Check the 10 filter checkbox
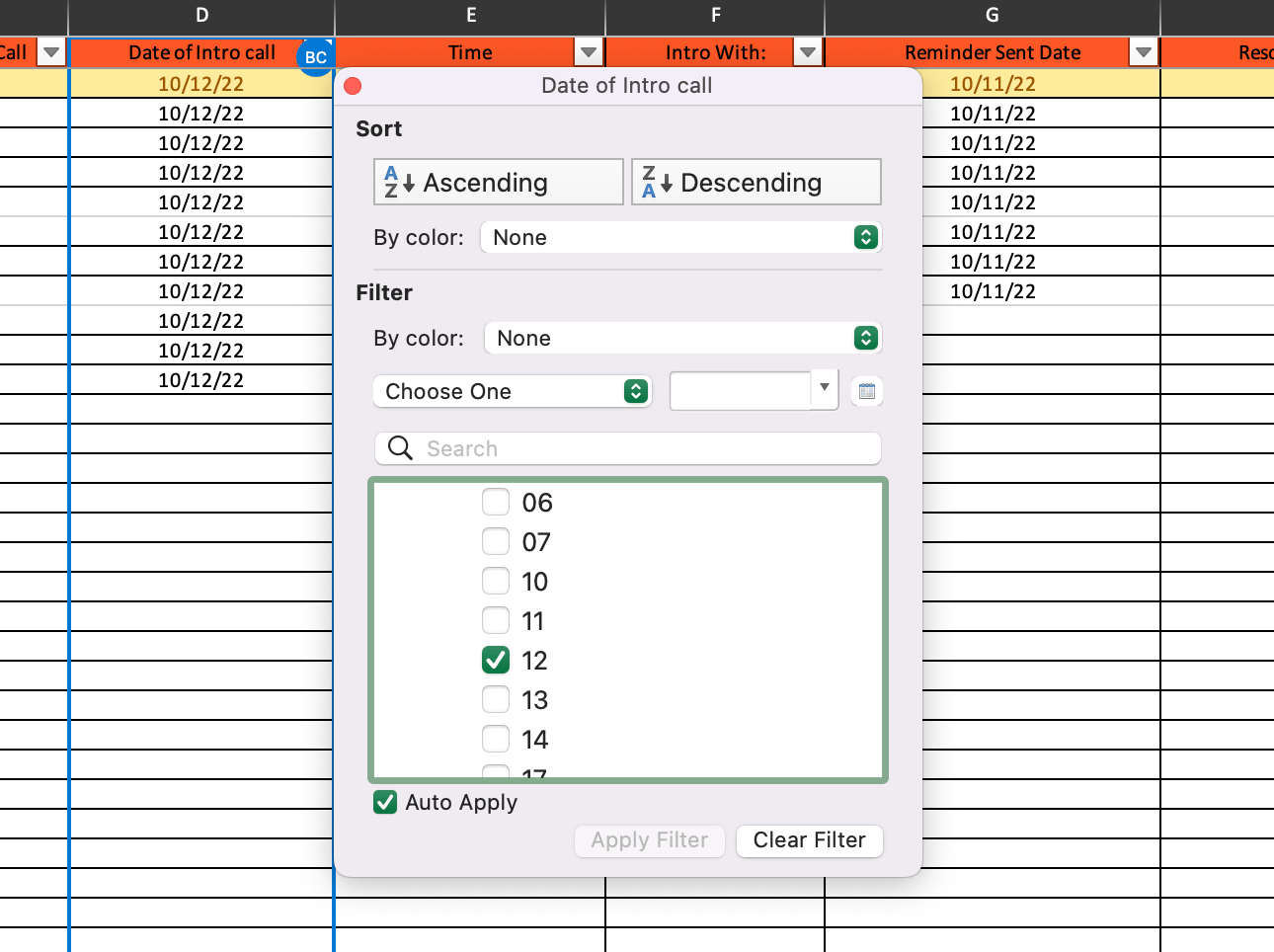Viewport: 1274px width, 952px height. point(496,581)
